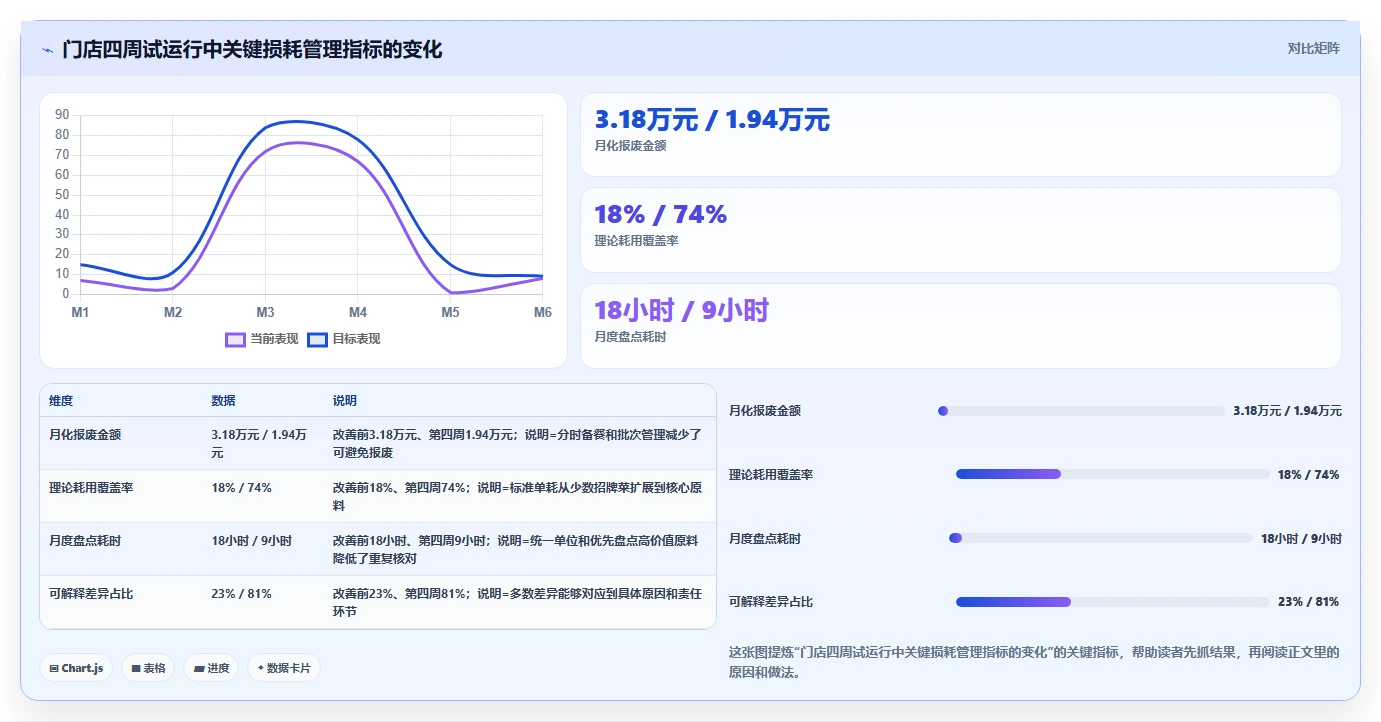This screenshot has width=1381, height=722.
Task: Click the 23% / 81% value beside progress bar
Action: pyautogui.click(x=1308, y=602)
